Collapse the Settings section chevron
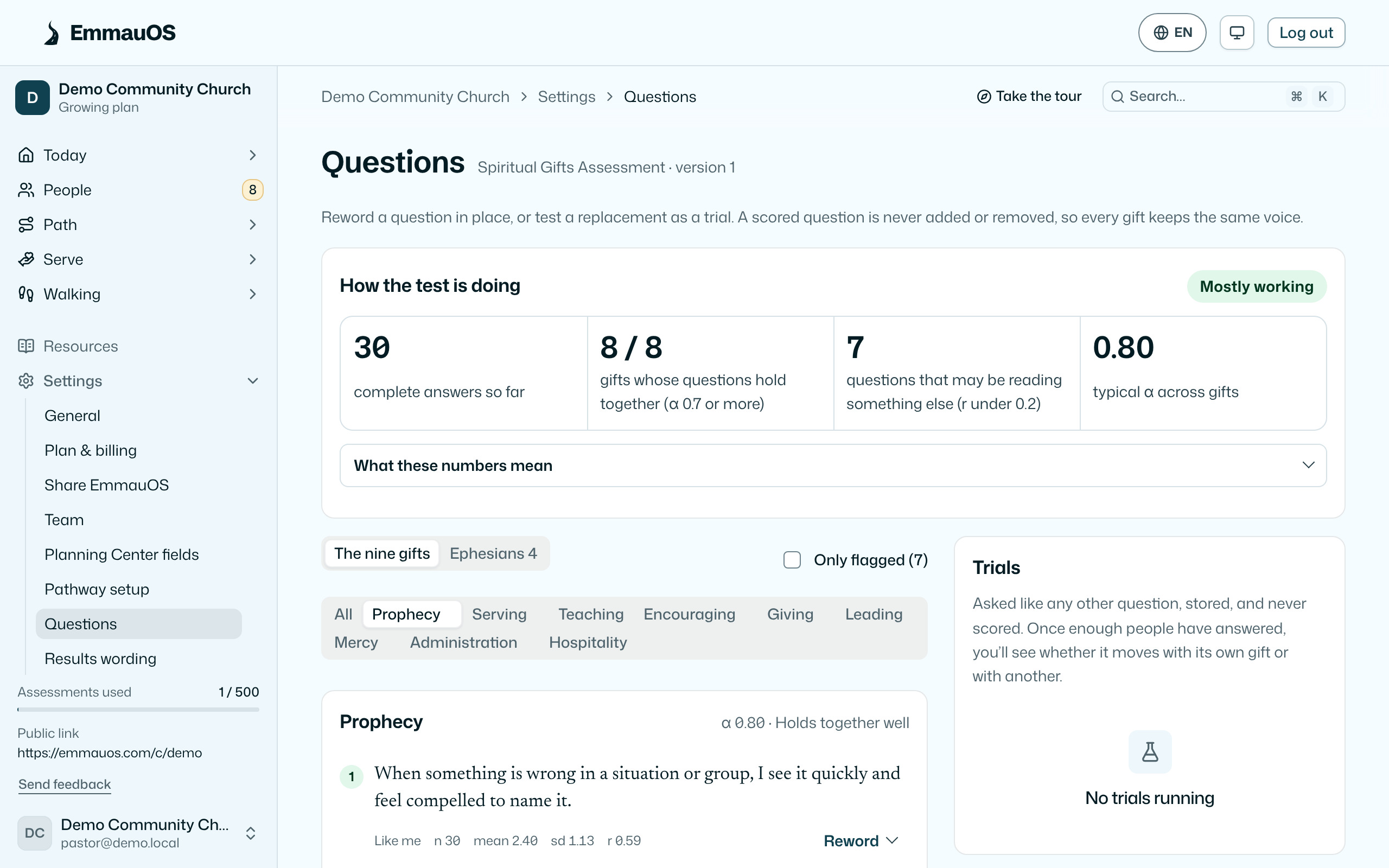 252,381
